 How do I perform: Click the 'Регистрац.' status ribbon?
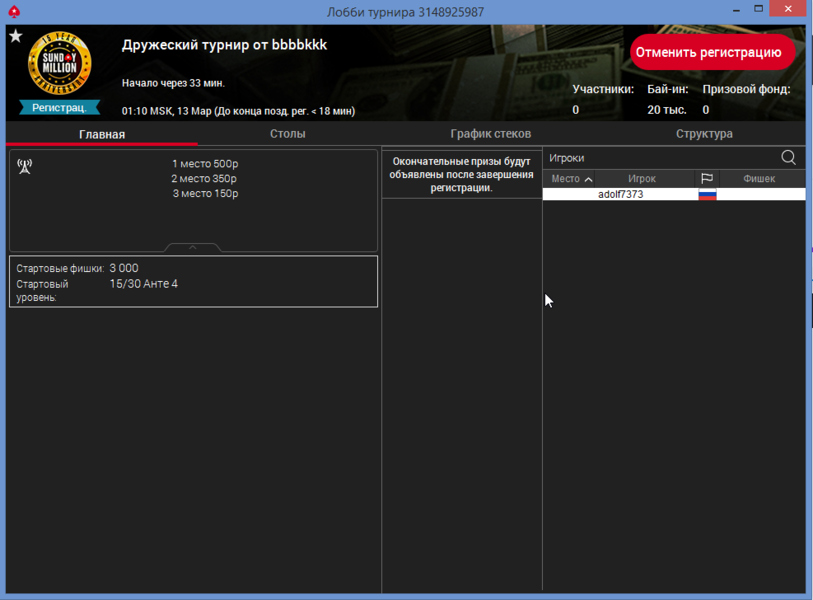(59, 107)
